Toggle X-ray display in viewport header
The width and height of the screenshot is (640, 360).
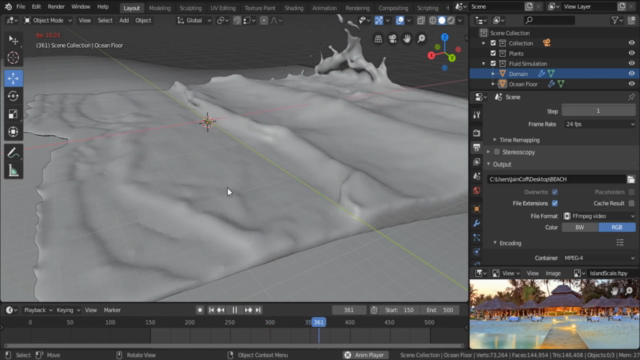pos(421,20)
